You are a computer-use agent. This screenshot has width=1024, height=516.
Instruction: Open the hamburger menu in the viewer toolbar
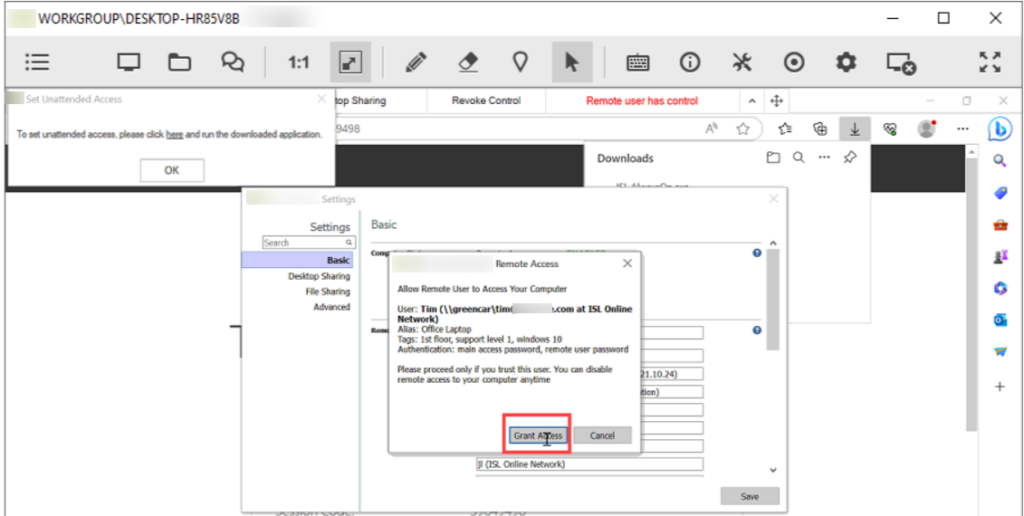tap(37, 63)
